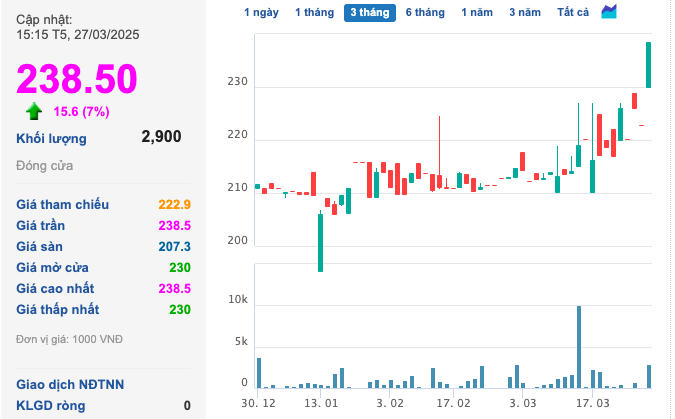Click the Khối lượng value 2,900

161,137
